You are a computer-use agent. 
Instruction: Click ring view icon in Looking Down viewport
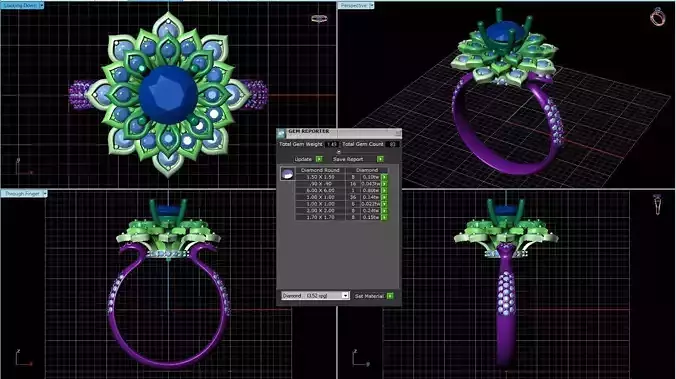coord(319,19)
